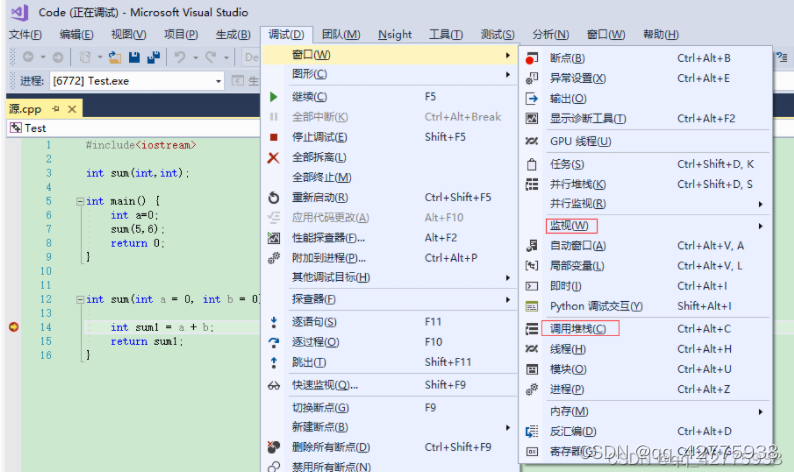The width and height of the screenshot is (794, 472).
Task: Click the Detach All (全部拆离) red X icon
Action: pyautogui.click(x=273, y=158)
